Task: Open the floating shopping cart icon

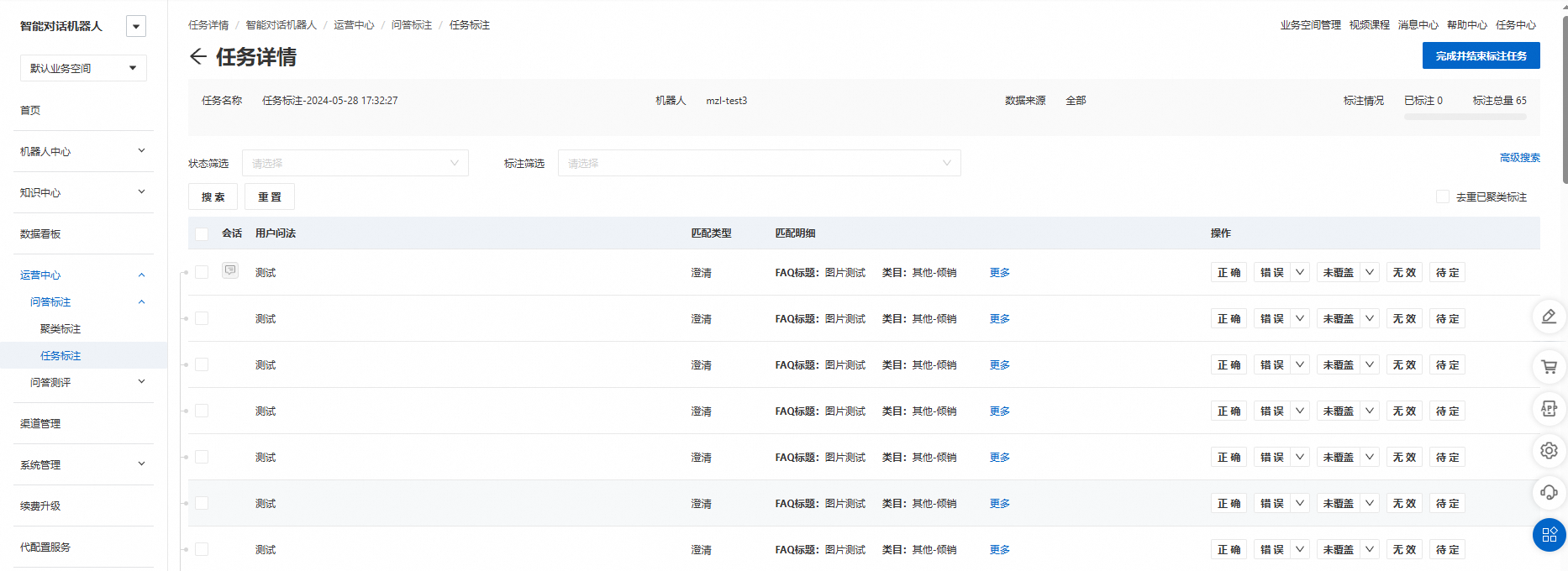Action: tap(1550, 366)
